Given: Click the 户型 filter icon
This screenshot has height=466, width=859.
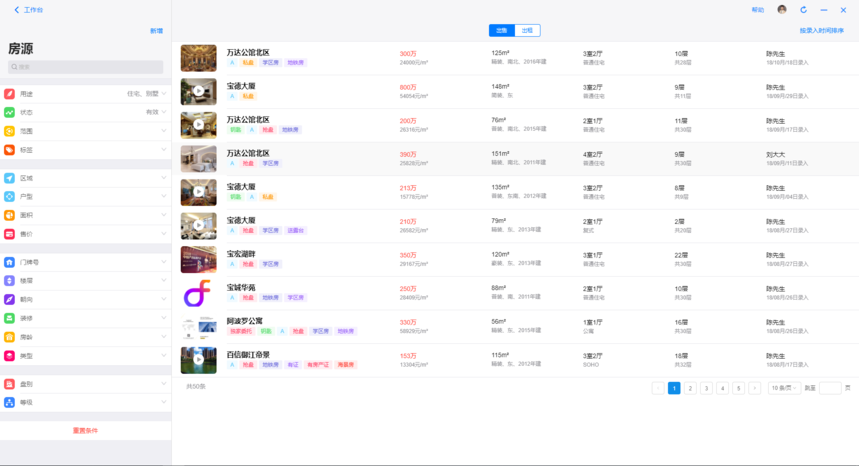Looking at the screenshot, I should point(9,197).
